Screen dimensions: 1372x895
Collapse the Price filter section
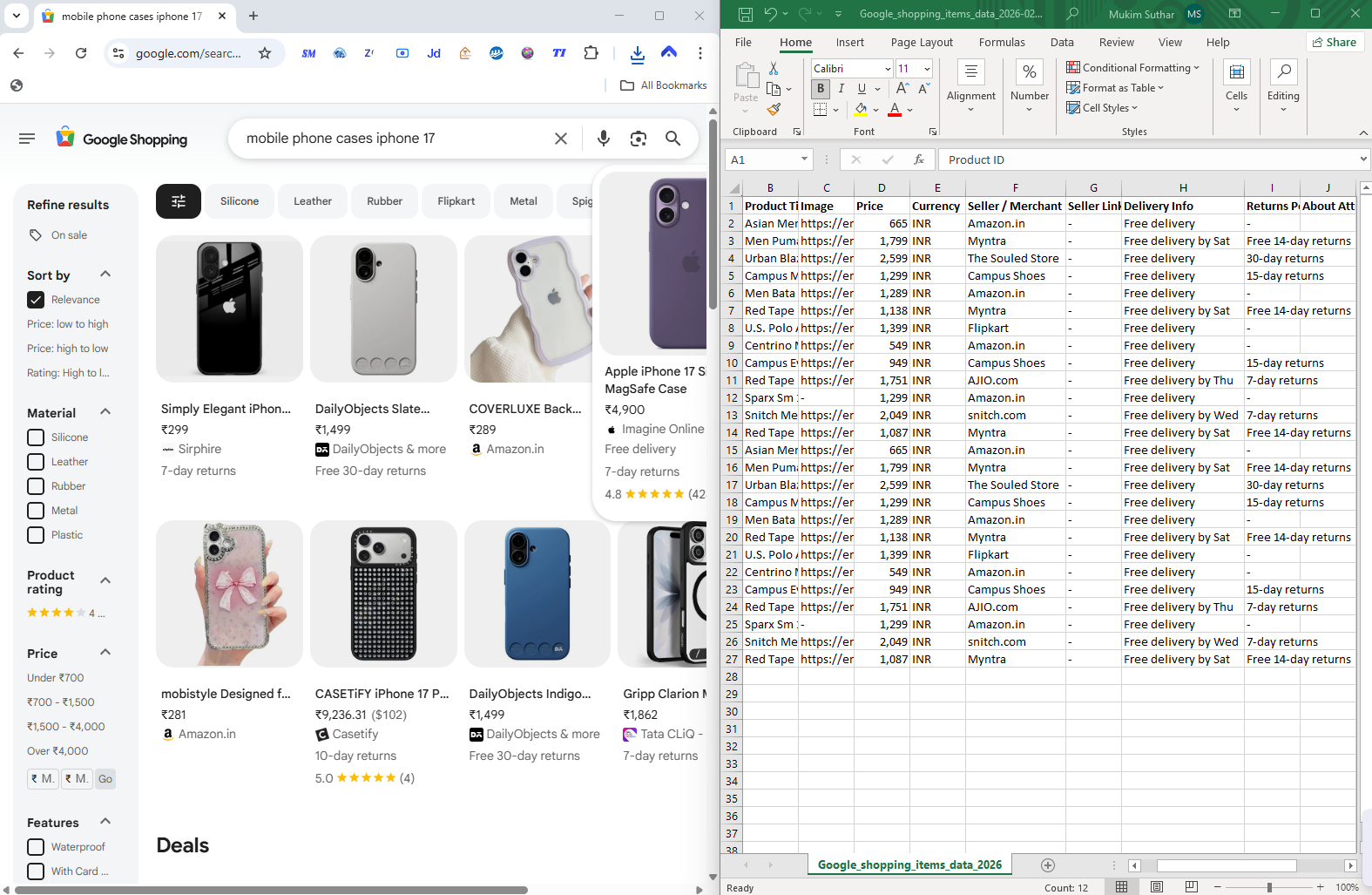coord(105,653)
